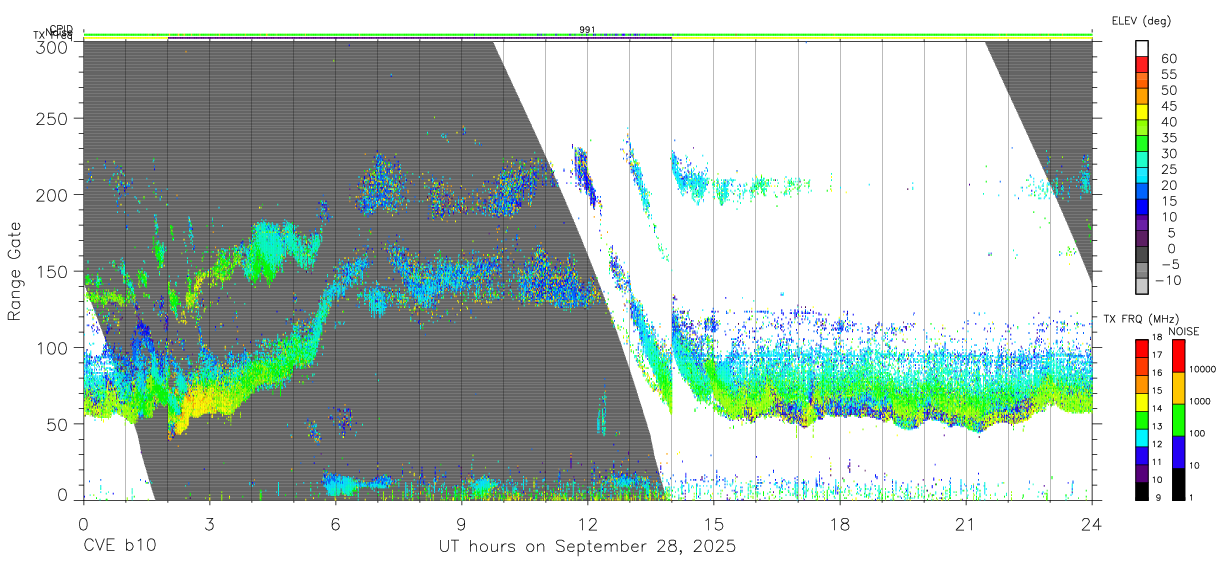1228x567 pixels.
Task: Select the yellow 40–45 swatch on the ELEV colorbar
Action: pos(1141,112)
